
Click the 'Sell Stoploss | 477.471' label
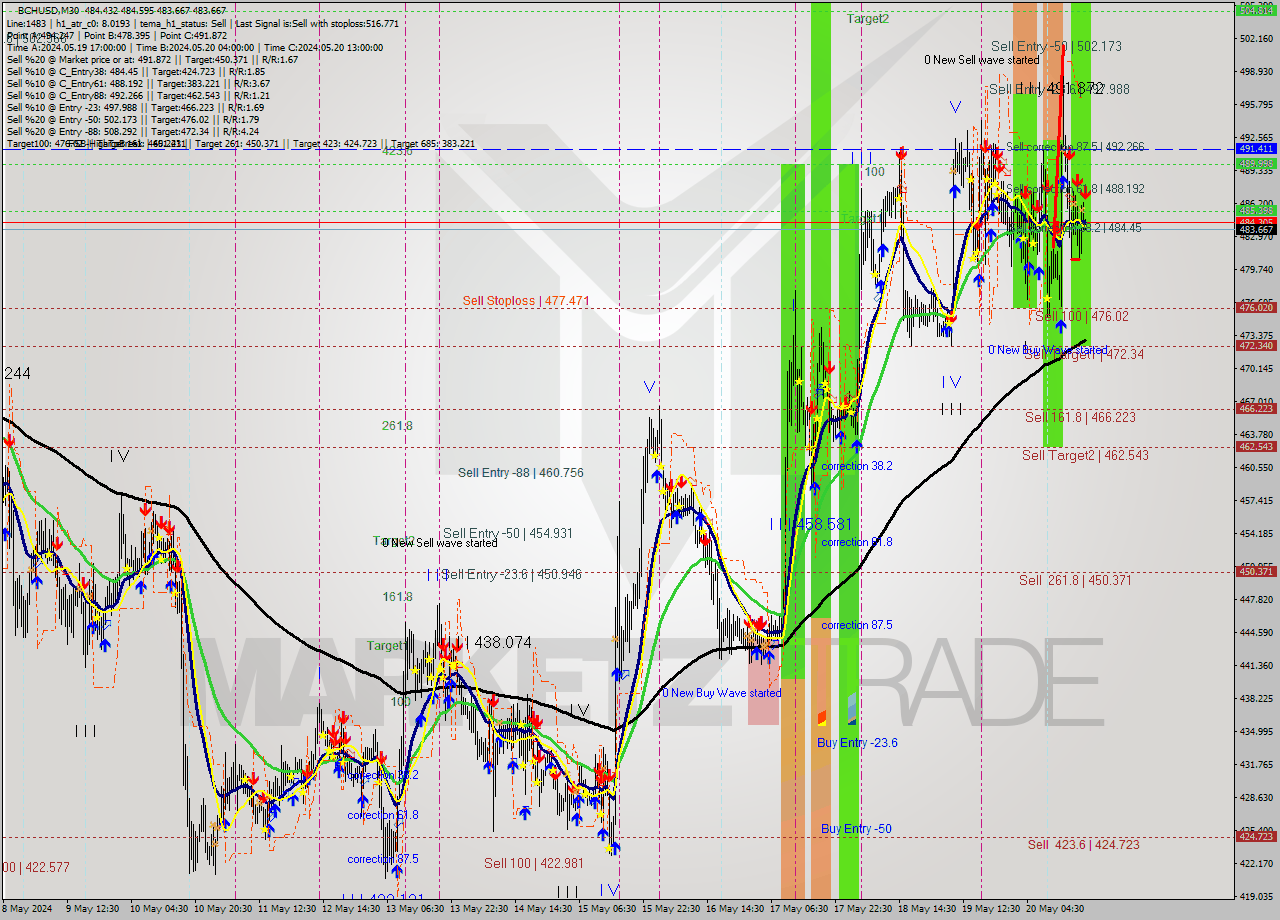click(526, 300)
